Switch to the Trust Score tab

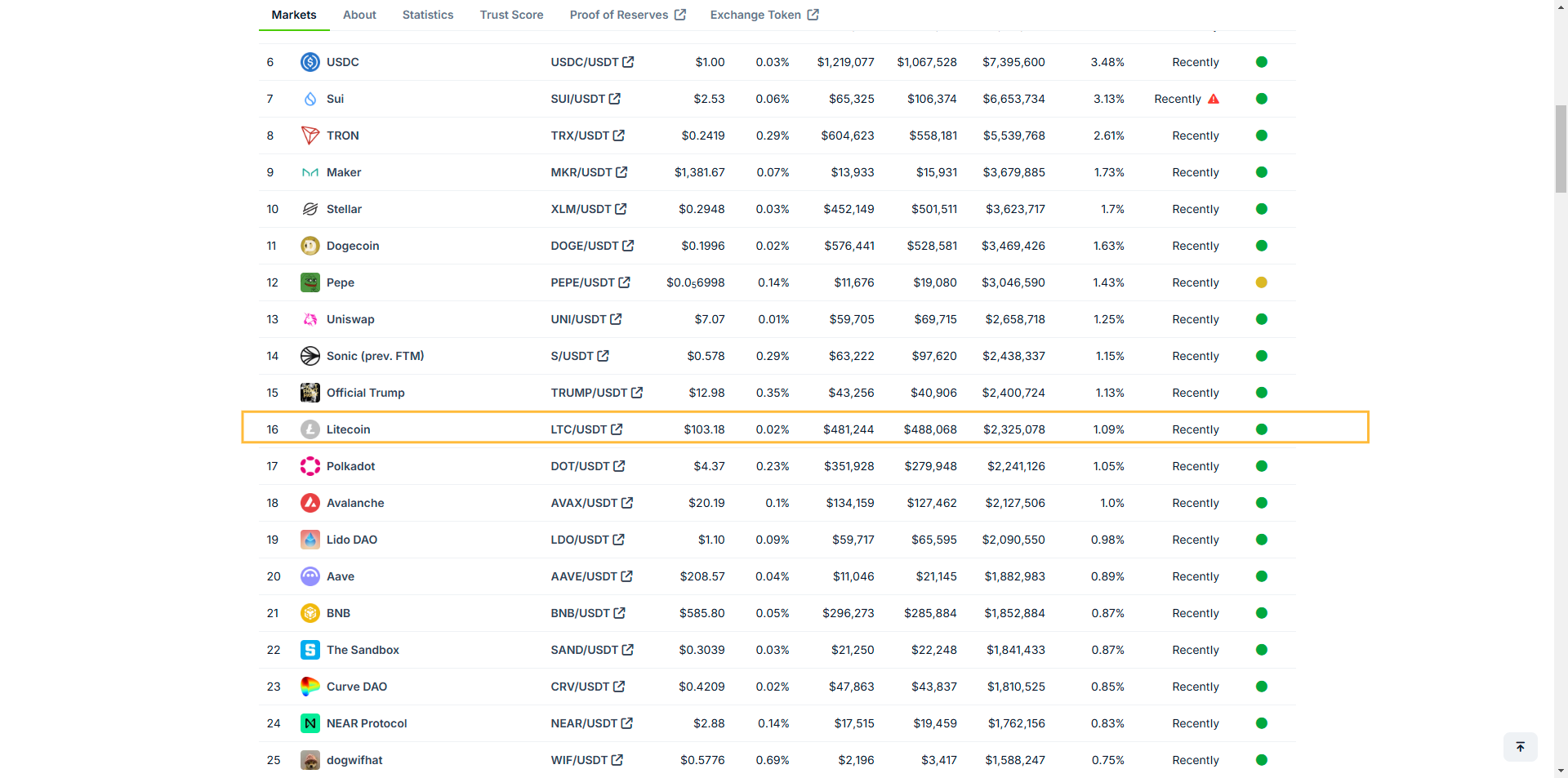point(512,15)
